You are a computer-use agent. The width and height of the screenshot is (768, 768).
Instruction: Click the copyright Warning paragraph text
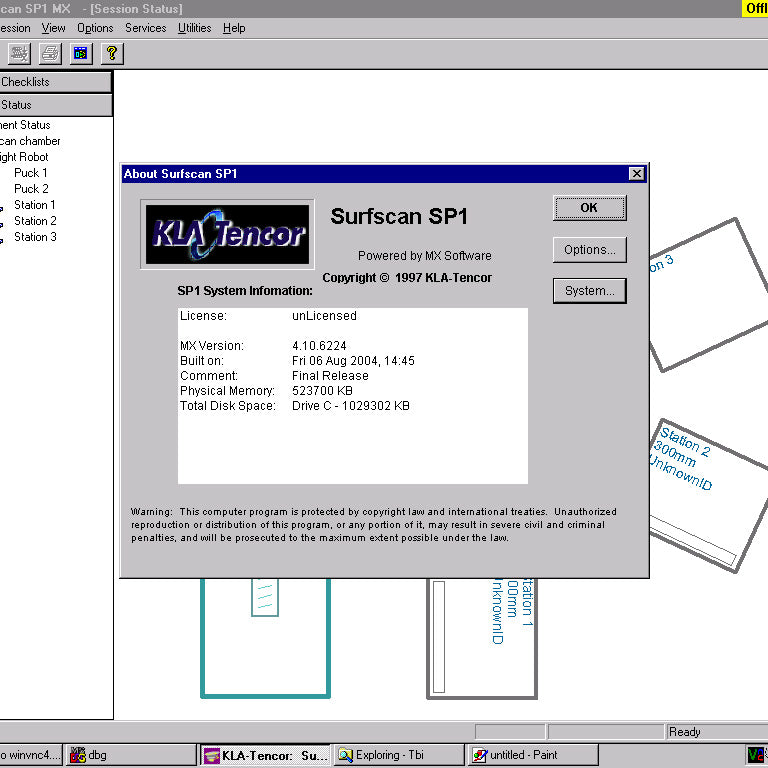[374, 525]
